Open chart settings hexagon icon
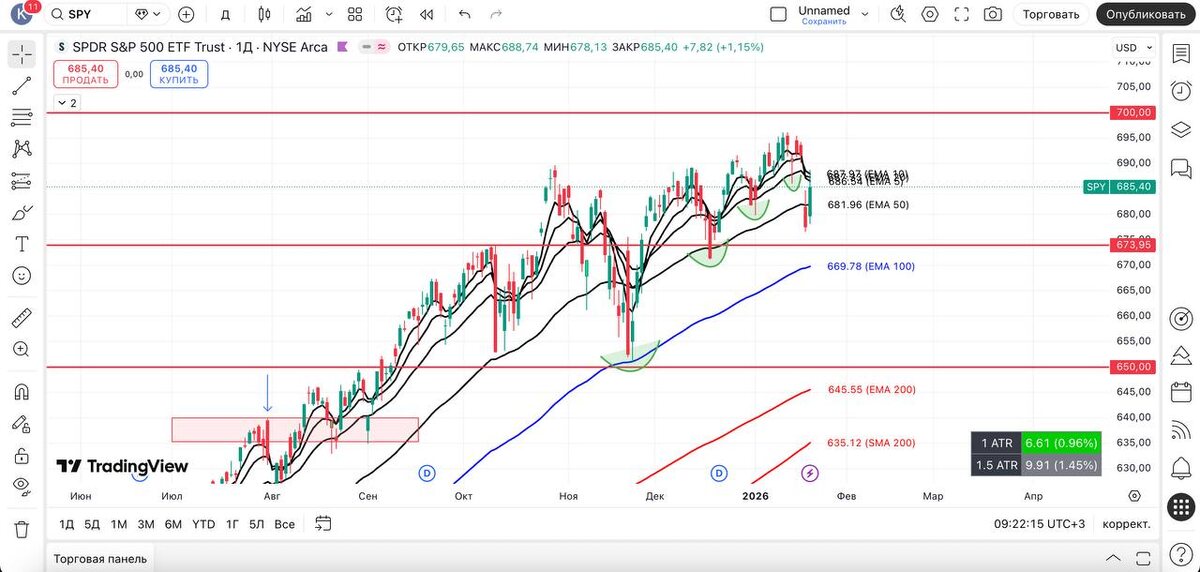The height and width of the screenshot is (572, 1200). pos(930,14)
